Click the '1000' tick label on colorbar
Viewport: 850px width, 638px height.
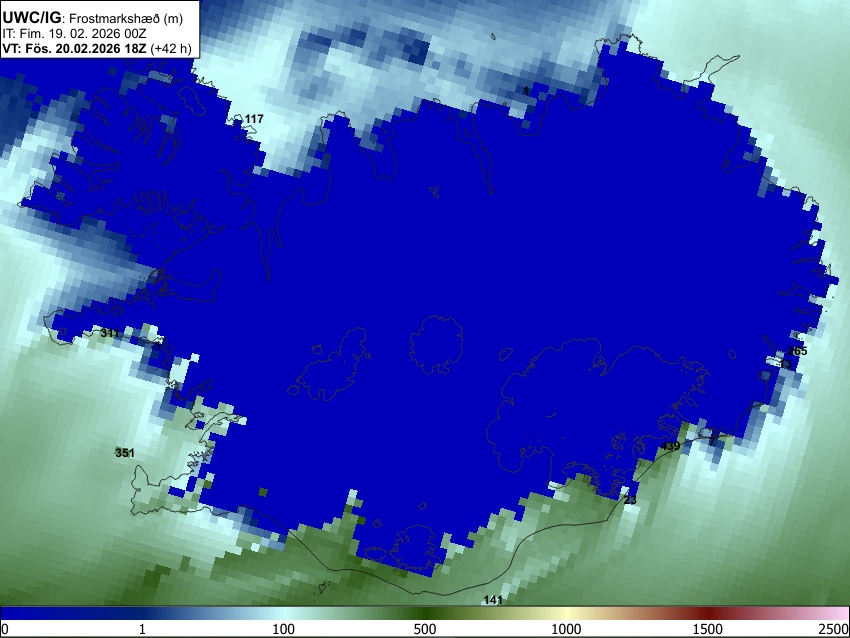(x=566, y=629)
